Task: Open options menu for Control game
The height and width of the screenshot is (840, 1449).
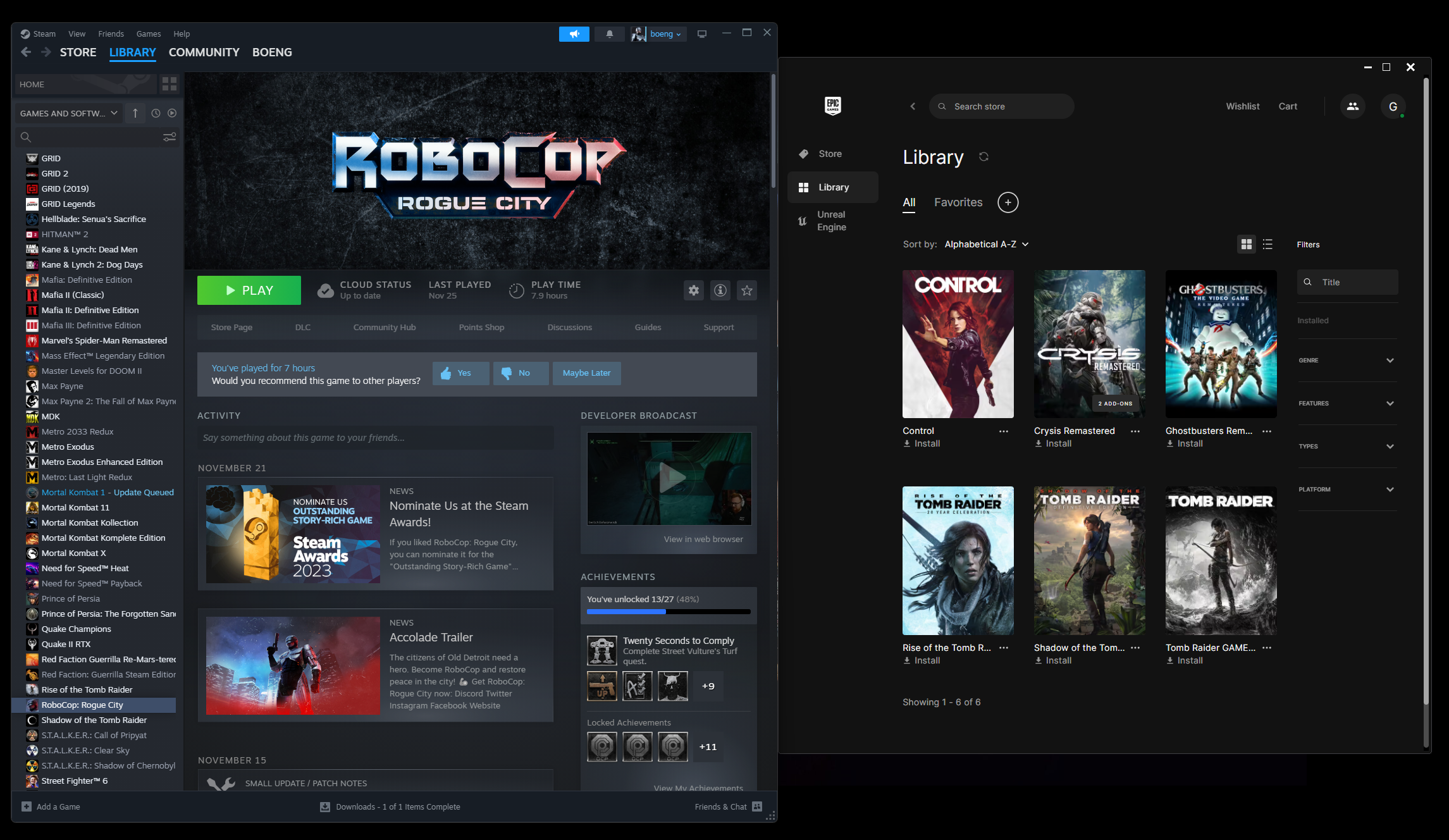Action: (x=1004, y=431)
